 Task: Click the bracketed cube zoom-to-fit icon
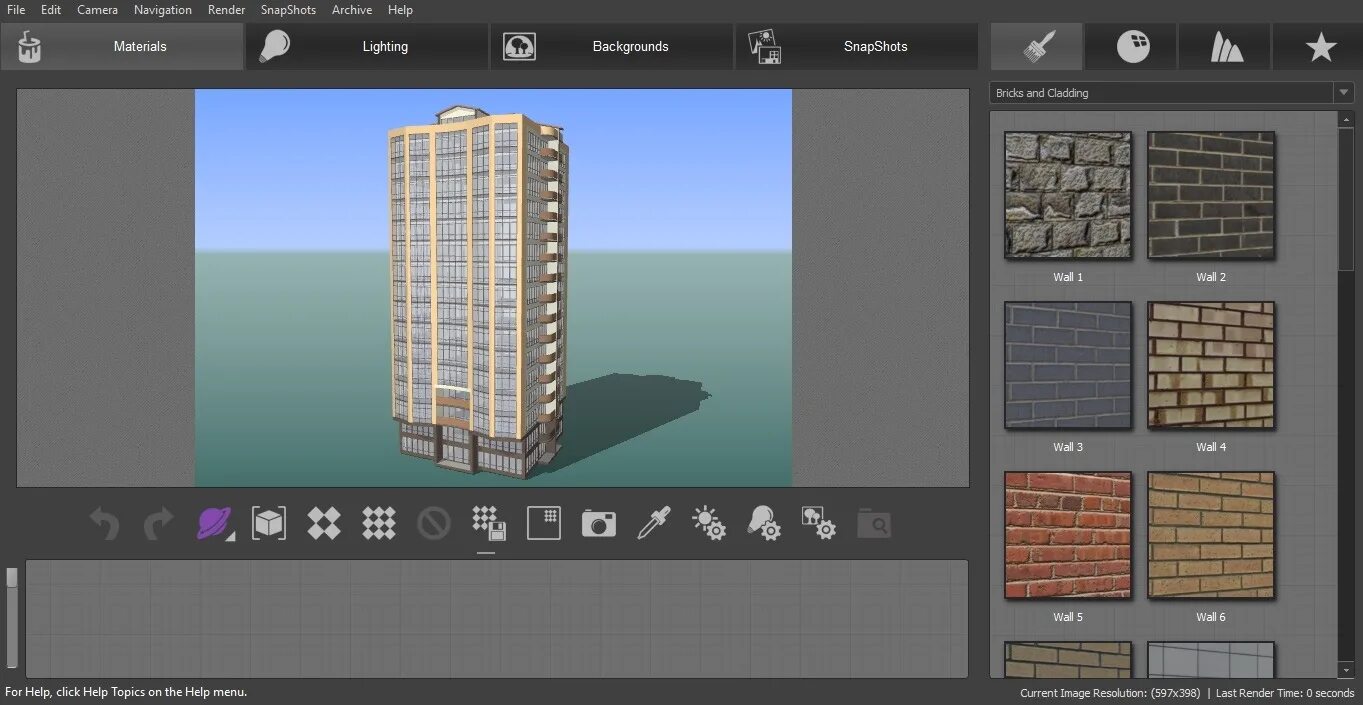pos(269,523)
